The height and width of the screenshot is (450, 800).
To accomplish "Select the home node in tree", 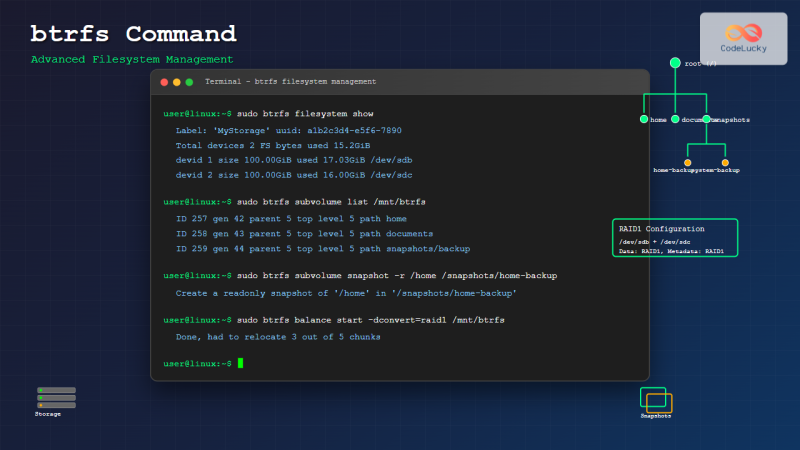I will point(643,119).
